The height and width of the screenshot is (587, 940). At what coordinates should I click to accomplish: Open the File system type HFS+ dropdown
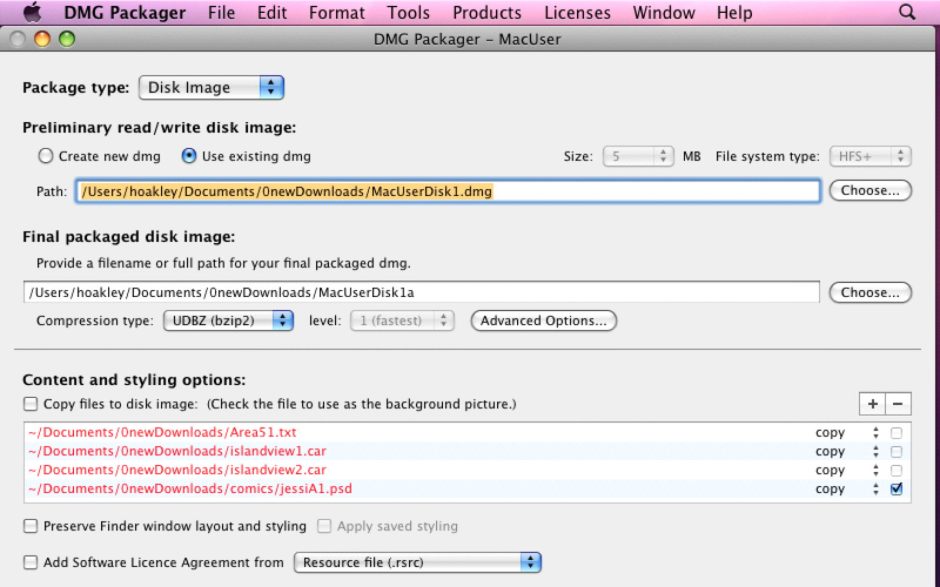[870, 156]
